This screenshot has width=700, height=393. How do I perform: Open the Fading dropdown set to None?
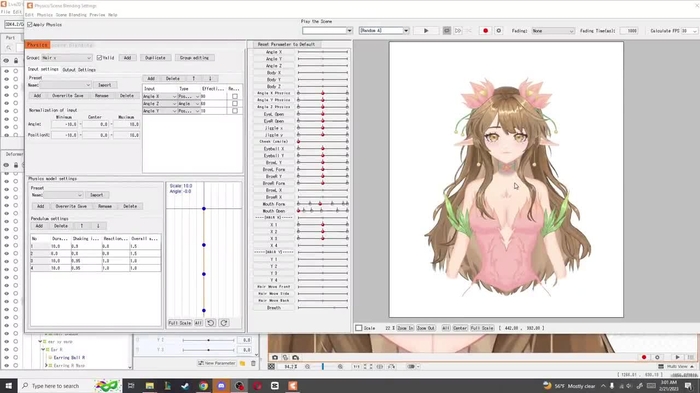point(553,31)
